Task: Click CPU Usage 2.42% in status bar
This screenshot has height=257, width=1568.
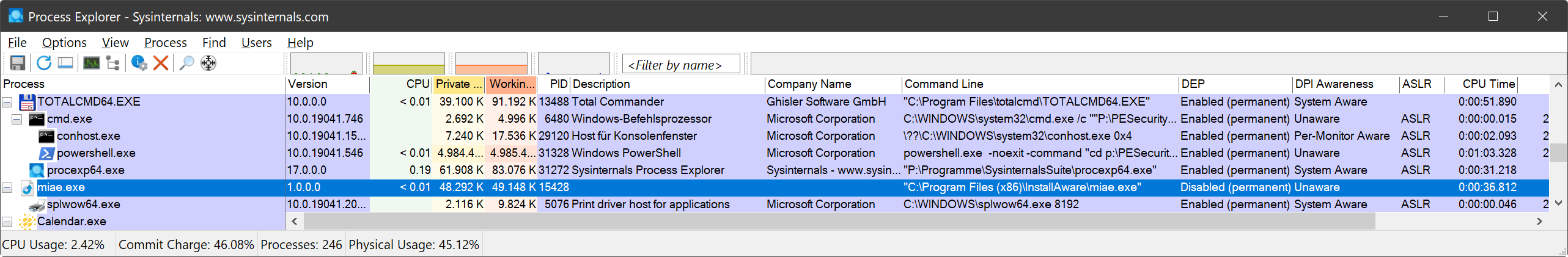Action: [x=53, y=245]
